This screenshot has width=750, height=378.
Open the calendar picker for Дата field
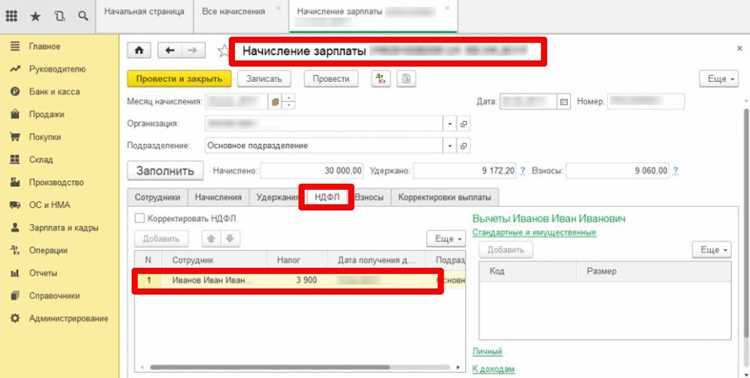coord(563,101)
